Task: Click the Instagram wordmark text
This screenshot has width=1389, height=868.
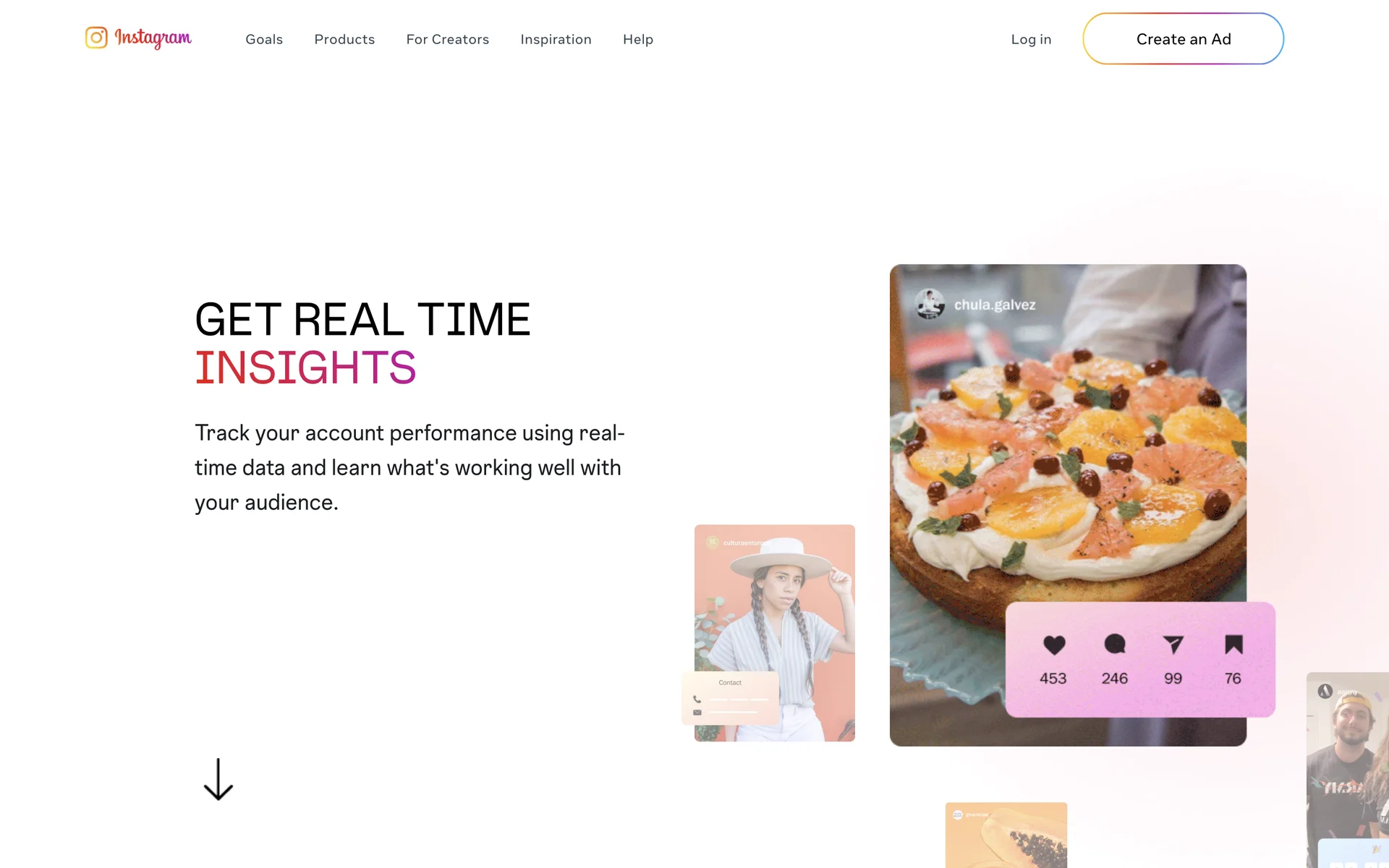Action: click(153, 38)
